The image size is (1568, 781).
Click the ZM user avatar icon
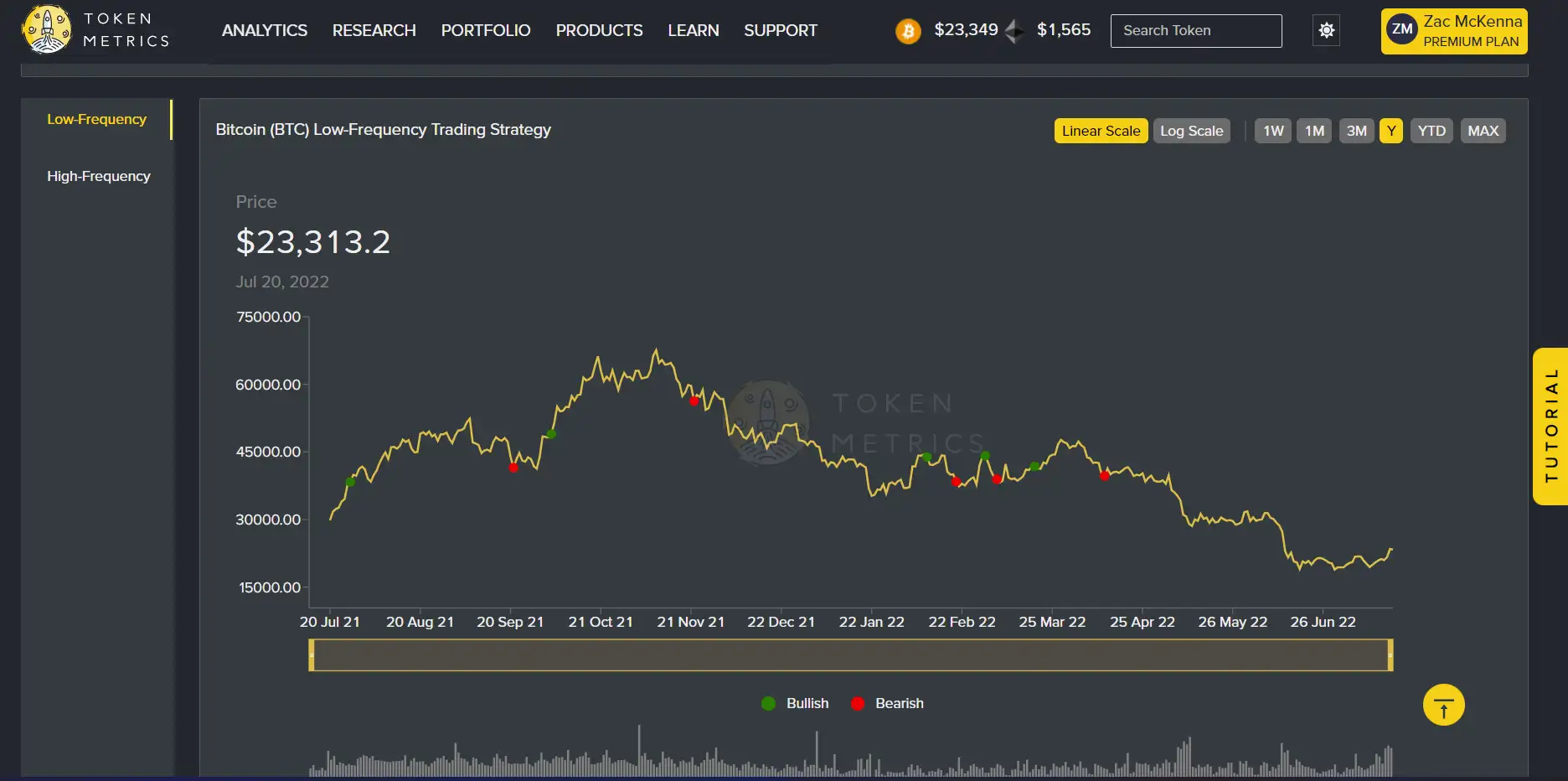(x=1401, y=30)
